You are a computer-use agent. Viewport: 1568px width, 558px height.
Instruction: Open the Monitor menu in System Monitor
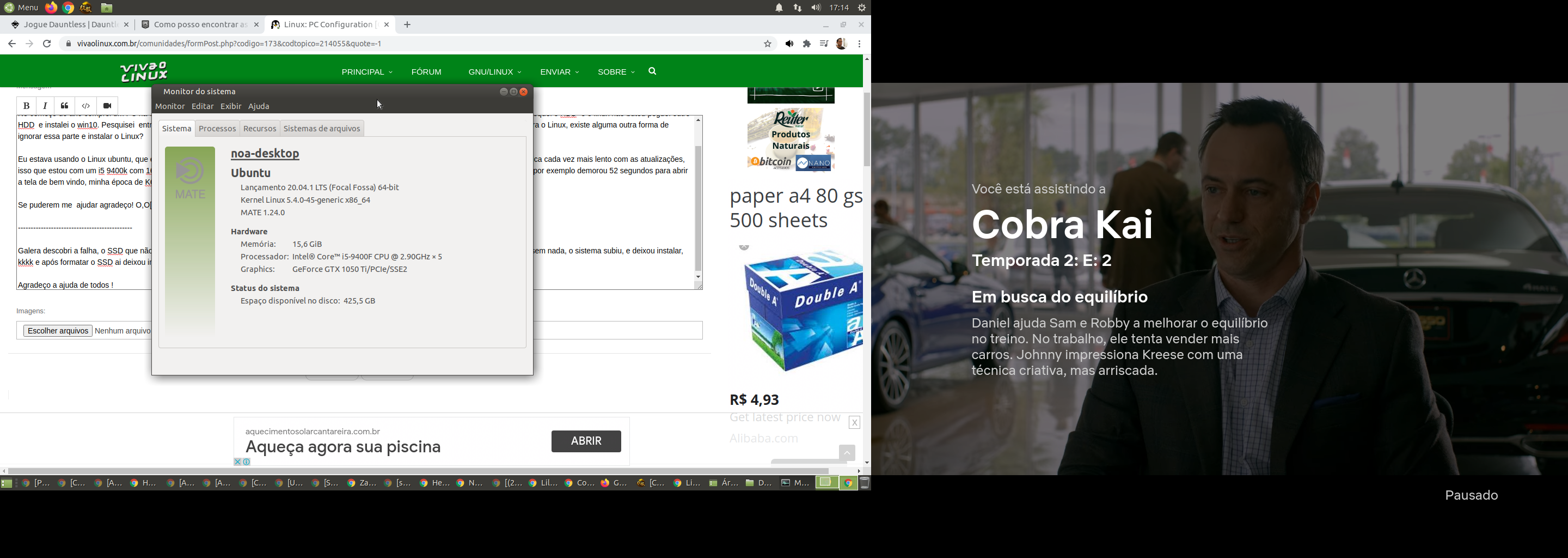(x=170, y=107)
